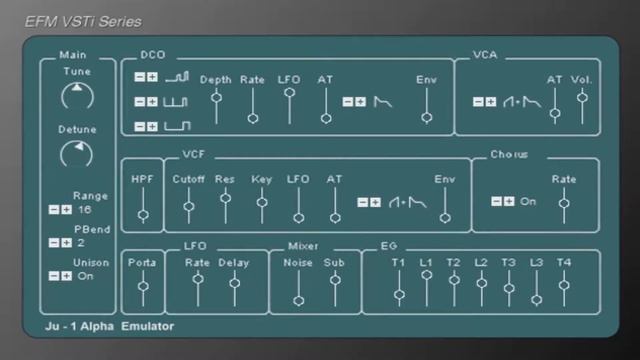Turn Chorus off with minus button
Image resolution: width=640 pixels, height=360 pixels.
[496, 201]
